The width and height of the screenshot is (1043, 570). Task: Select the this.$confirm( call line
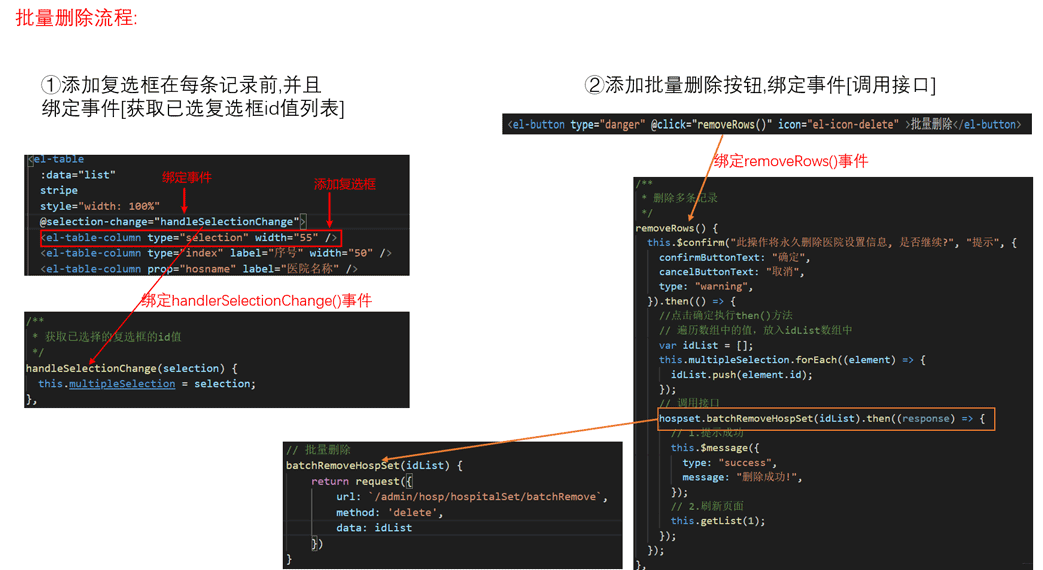(831, 243)
